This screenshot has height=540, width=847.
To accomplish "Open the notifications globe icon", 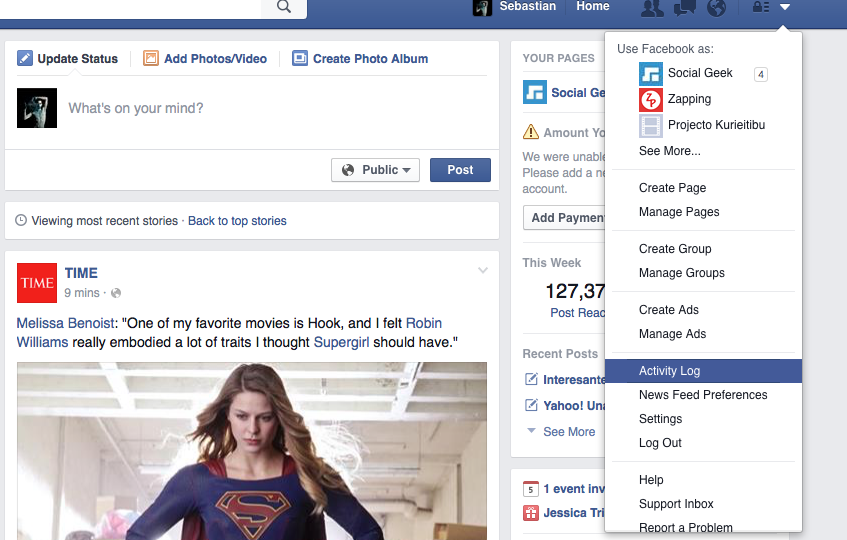I will click(716, 8).
